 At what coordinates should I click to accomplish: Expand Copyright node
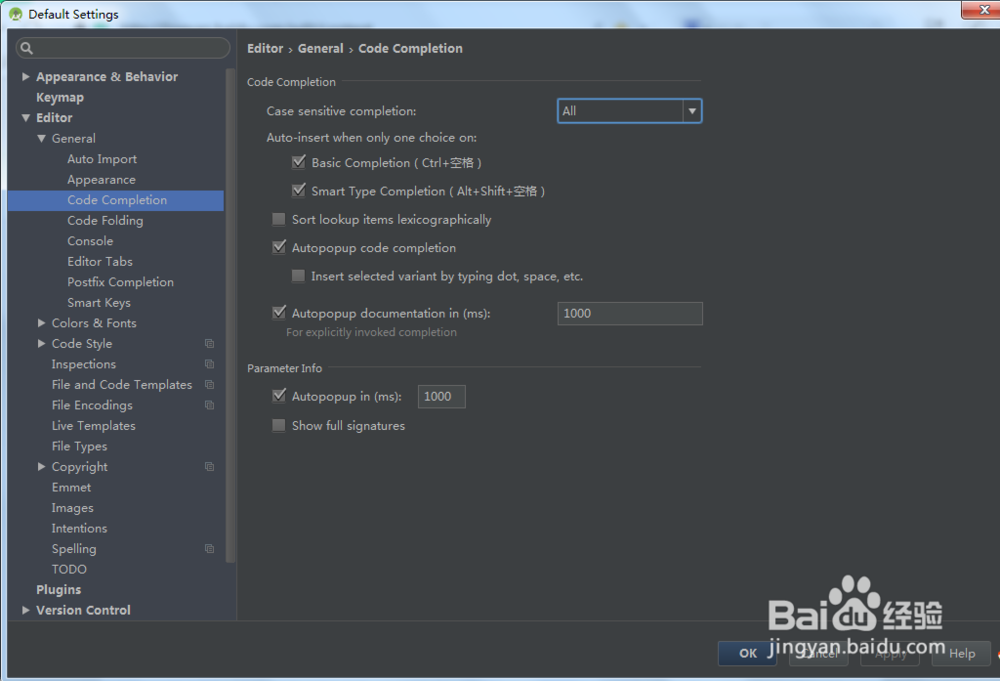[x=41, y=466]
